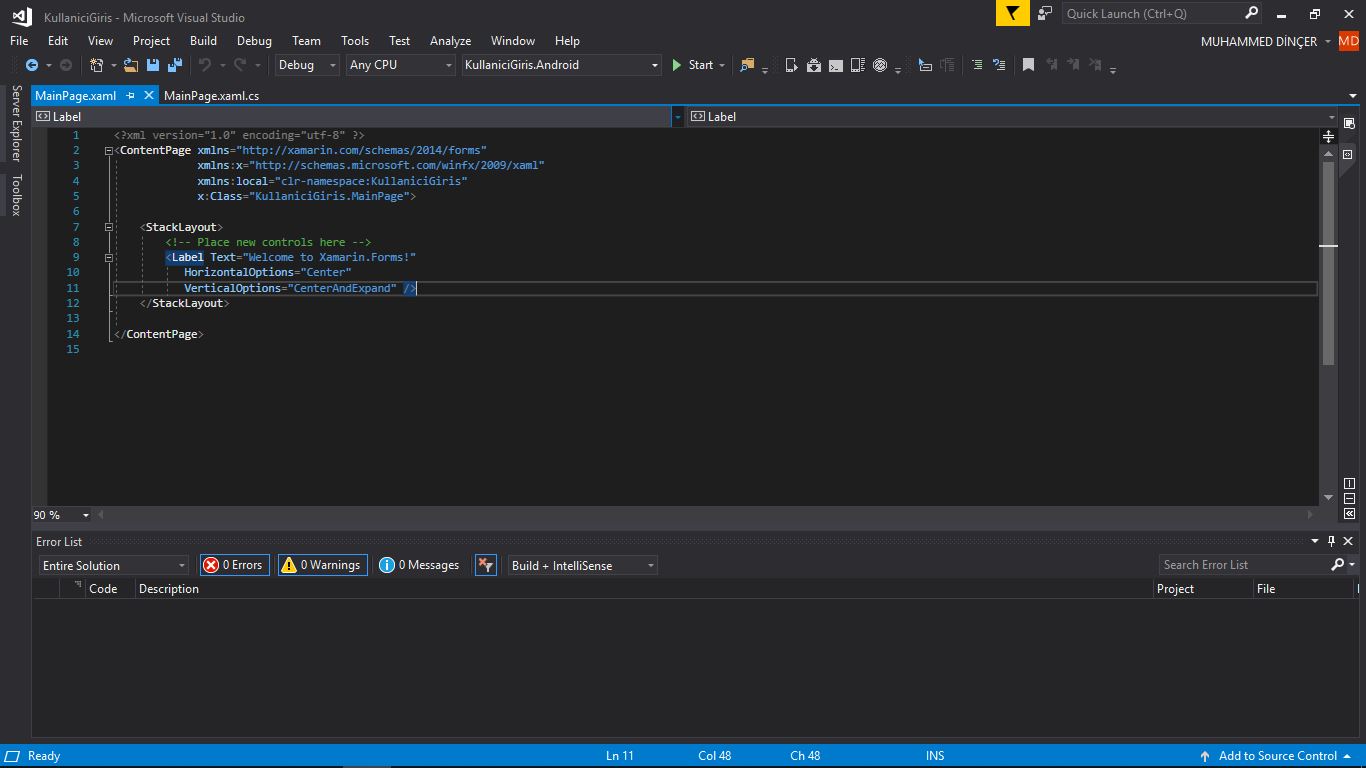1366x768 pixels.
Task: Click the Uncomment Selected Lines icon
Action: [999, 65]
